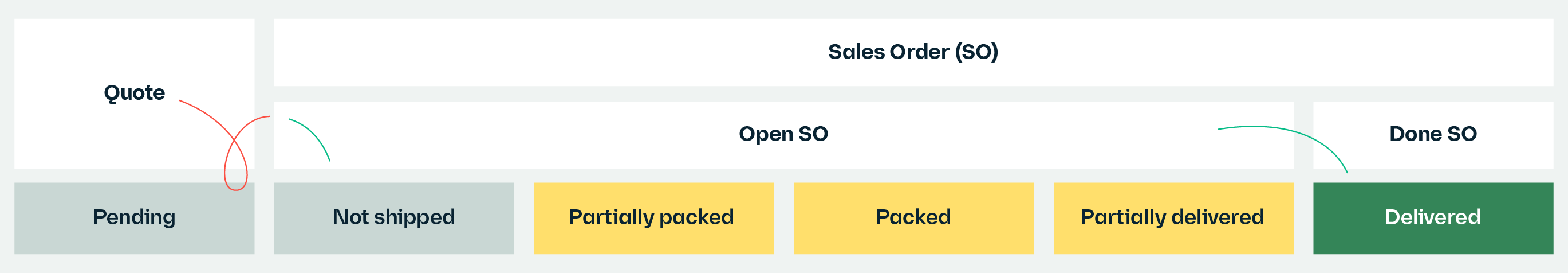Select the Partially delivered status block
The width and height of the screenshot is (1568, 273).
pyautogui.click(x=1173, y=218)
